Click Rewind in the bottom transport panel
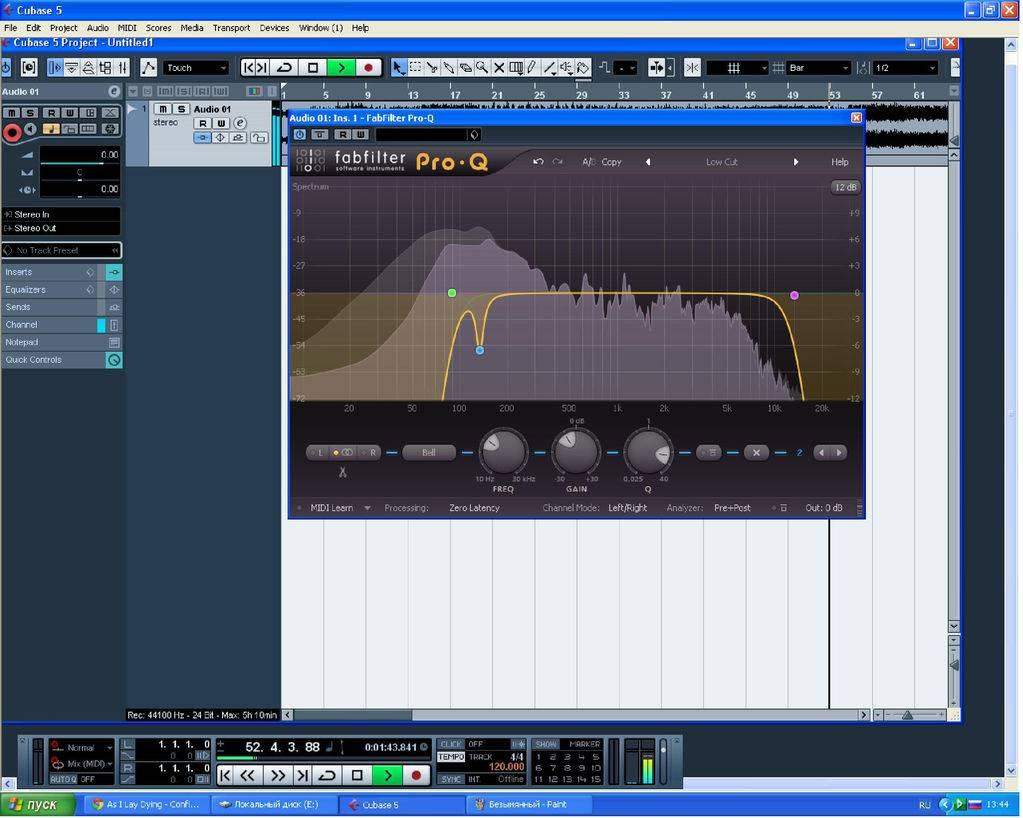This screenshot has width=1023, height=818. tap(247, 776)
